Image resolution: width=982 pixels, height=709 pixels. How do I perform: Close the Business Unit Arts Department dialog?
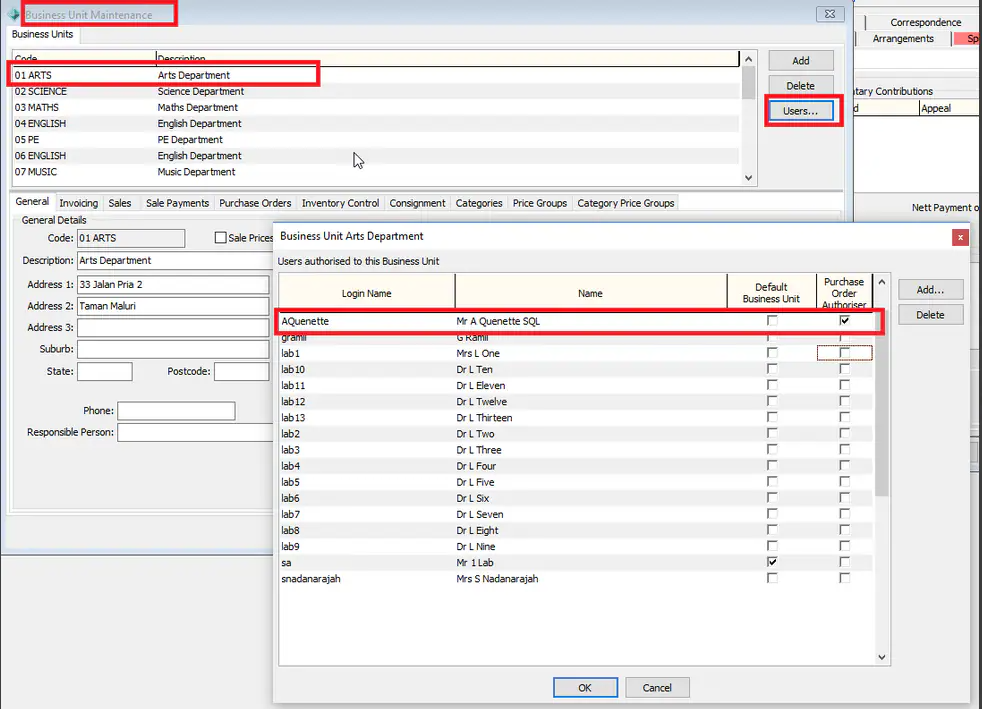[x=959, y=237]
